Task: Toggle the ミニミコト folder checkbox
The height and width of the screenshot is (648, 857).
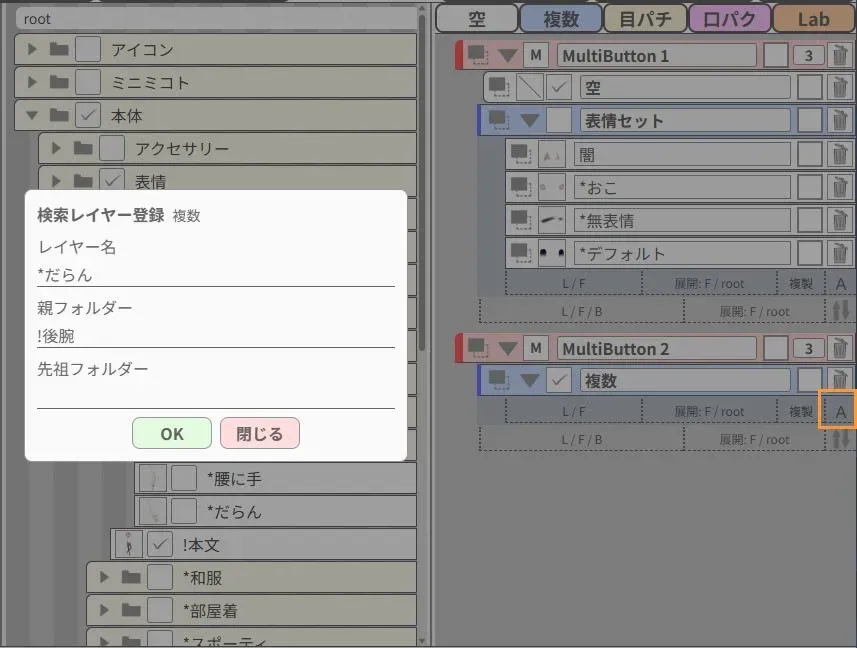Action: [87, 82]
